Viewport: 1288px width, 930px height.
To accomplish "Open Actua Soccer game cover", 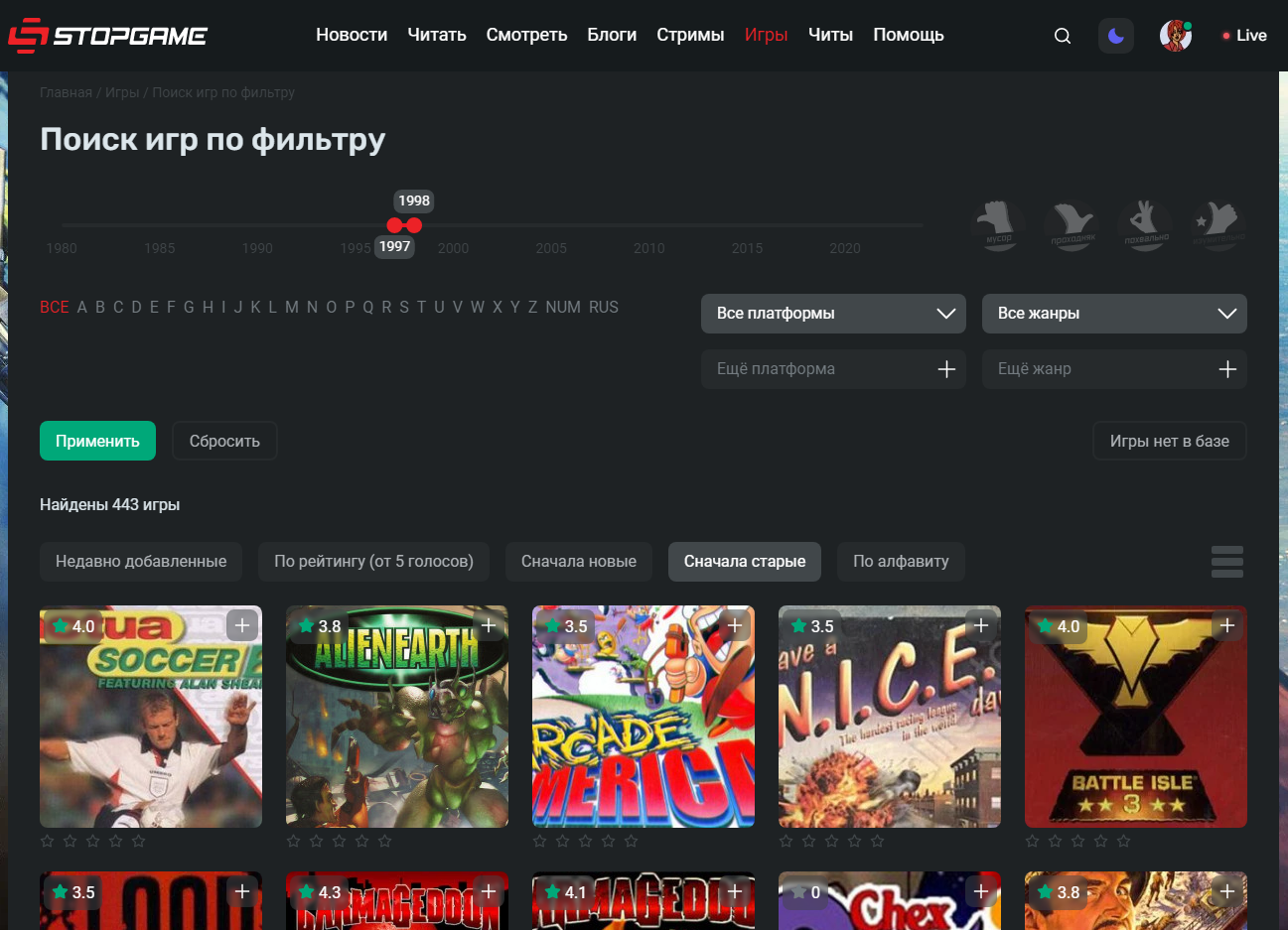I will (x=151, y=717).
